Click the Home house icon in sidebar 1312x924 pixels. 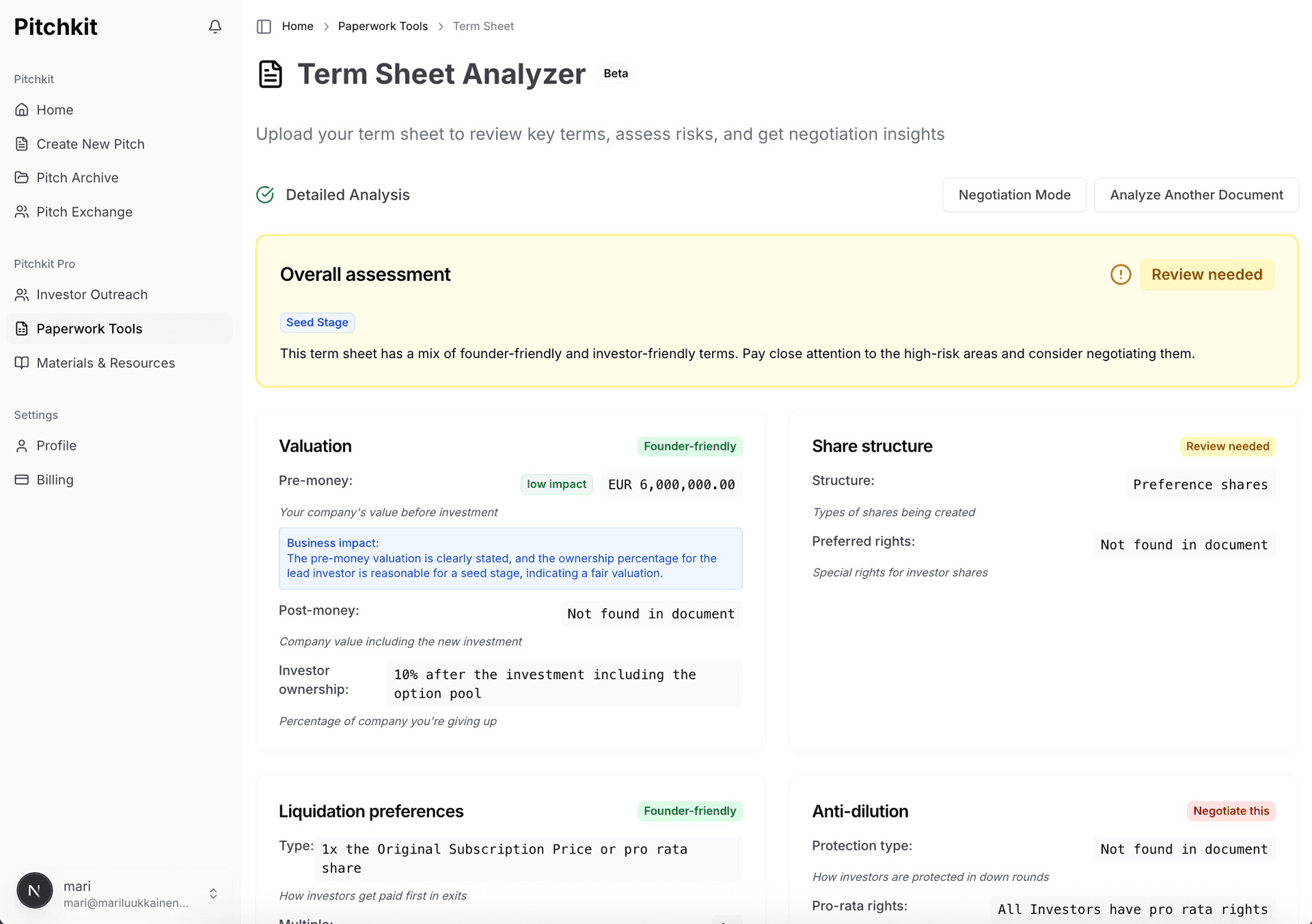coord(22,110)
